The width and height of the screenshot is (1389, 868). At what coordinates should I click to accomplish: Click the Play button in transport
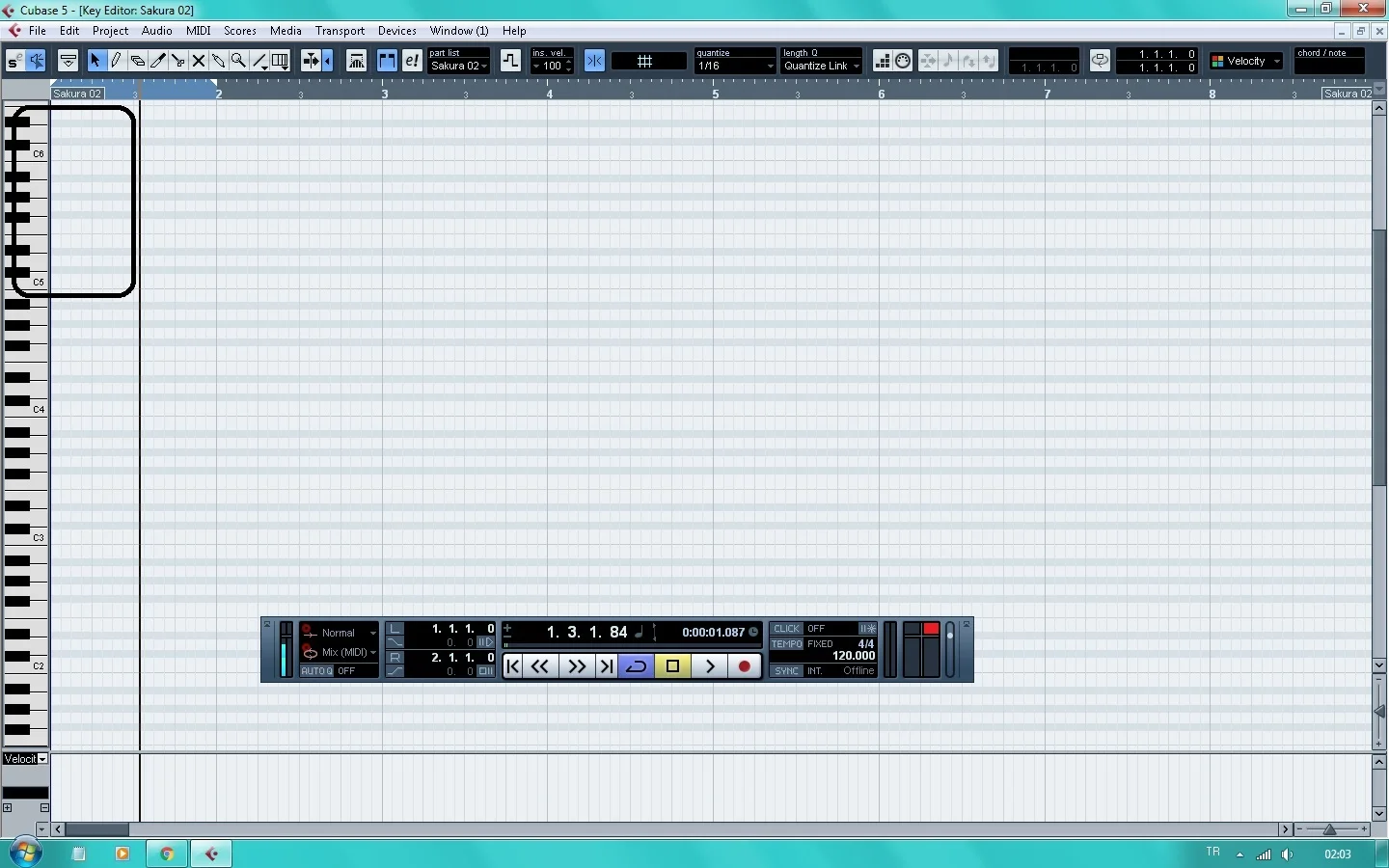pyautogui.click(x=710, y=665)
